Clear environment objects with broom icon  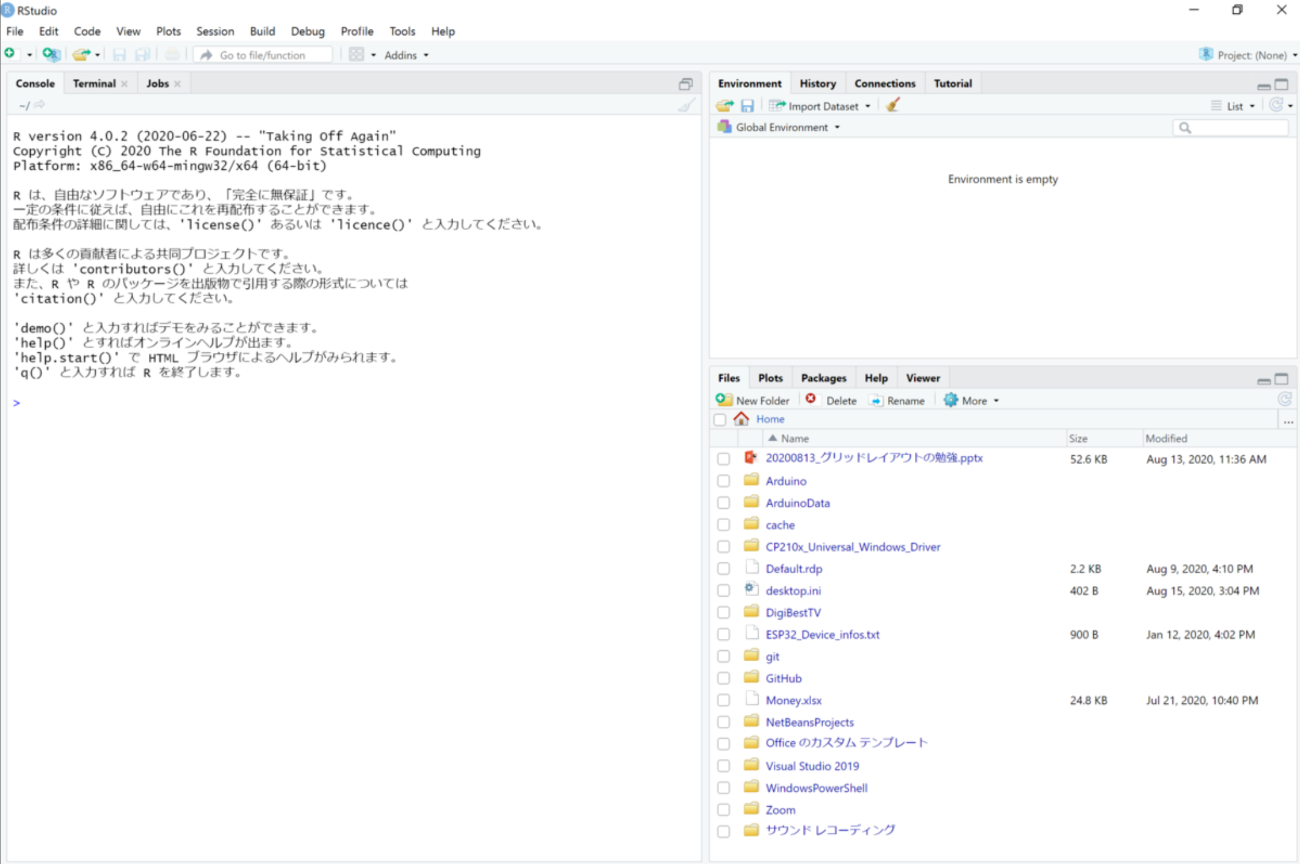[x=893, y=105]
